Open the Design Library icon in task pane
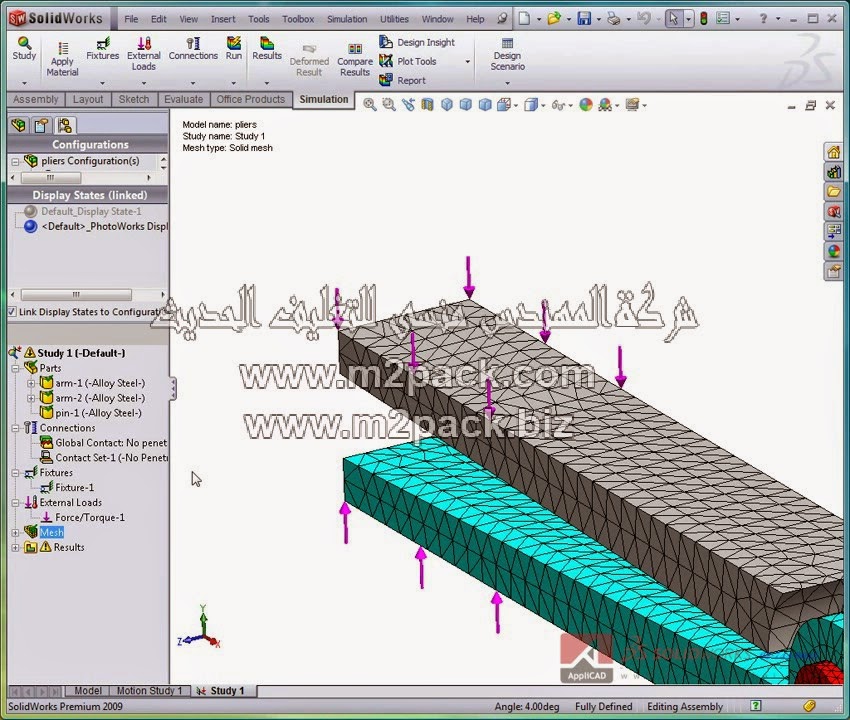The width and height of the screenshot is (850, 720). tap(833, 172)
